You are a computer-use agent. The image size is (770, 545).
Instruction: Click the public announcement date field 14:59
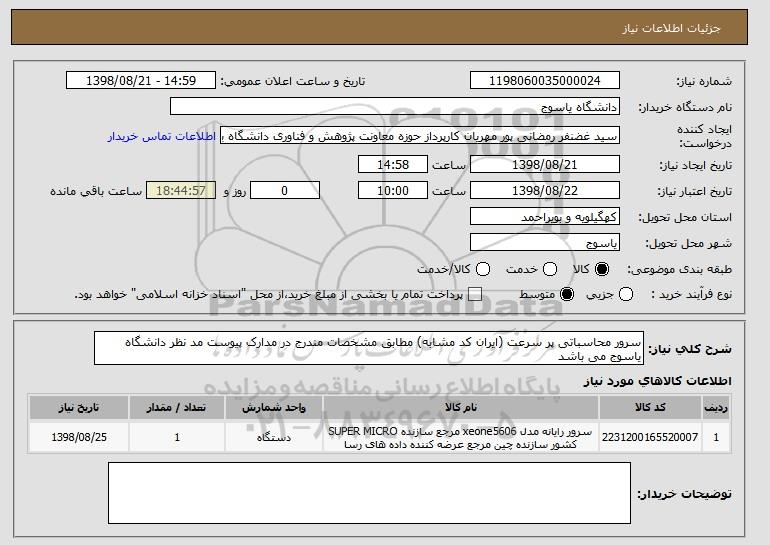[x=141, y=81]
